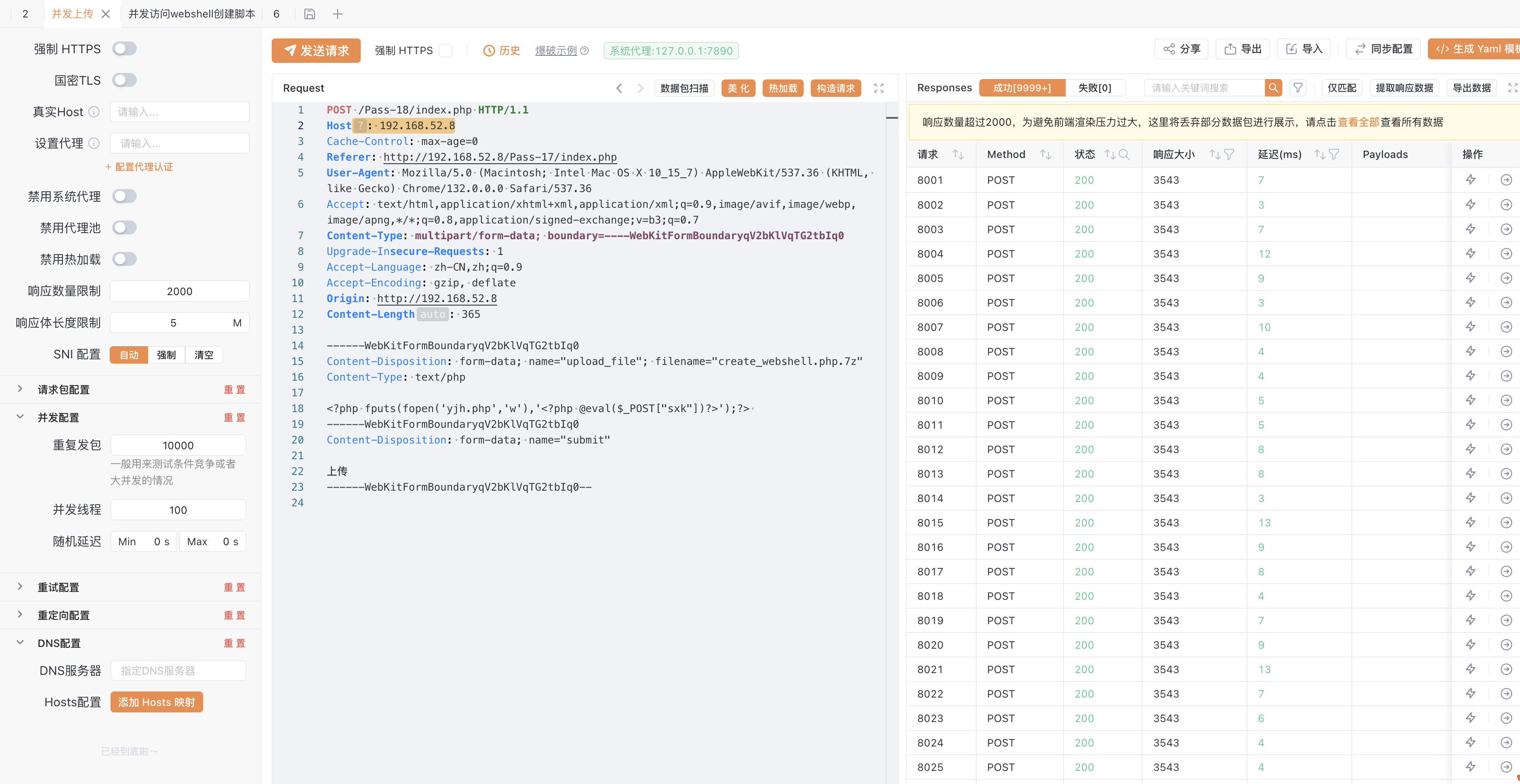Add a new tab with plus icon
This screenshot has height=784, width=1520.
point(338,14)
